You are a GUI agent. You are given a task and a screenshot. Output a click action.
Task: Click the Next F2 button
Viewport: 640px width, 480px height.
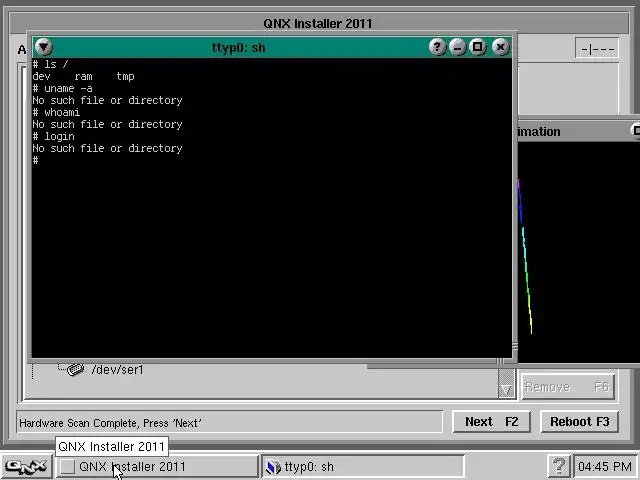click(491, 421)
